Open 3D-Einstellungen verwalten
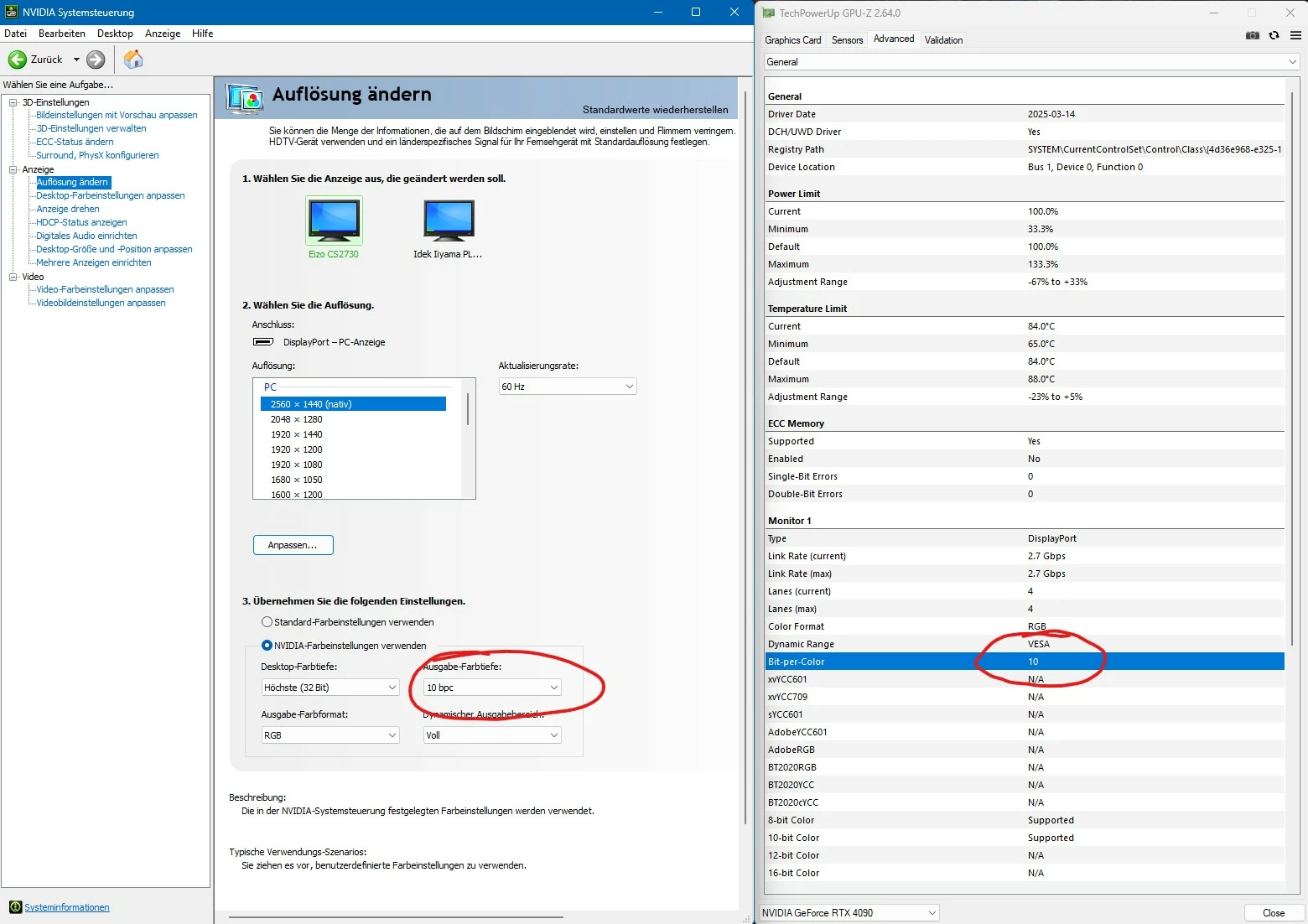Viewport: 1308px width, 924px height. (91, 128)
